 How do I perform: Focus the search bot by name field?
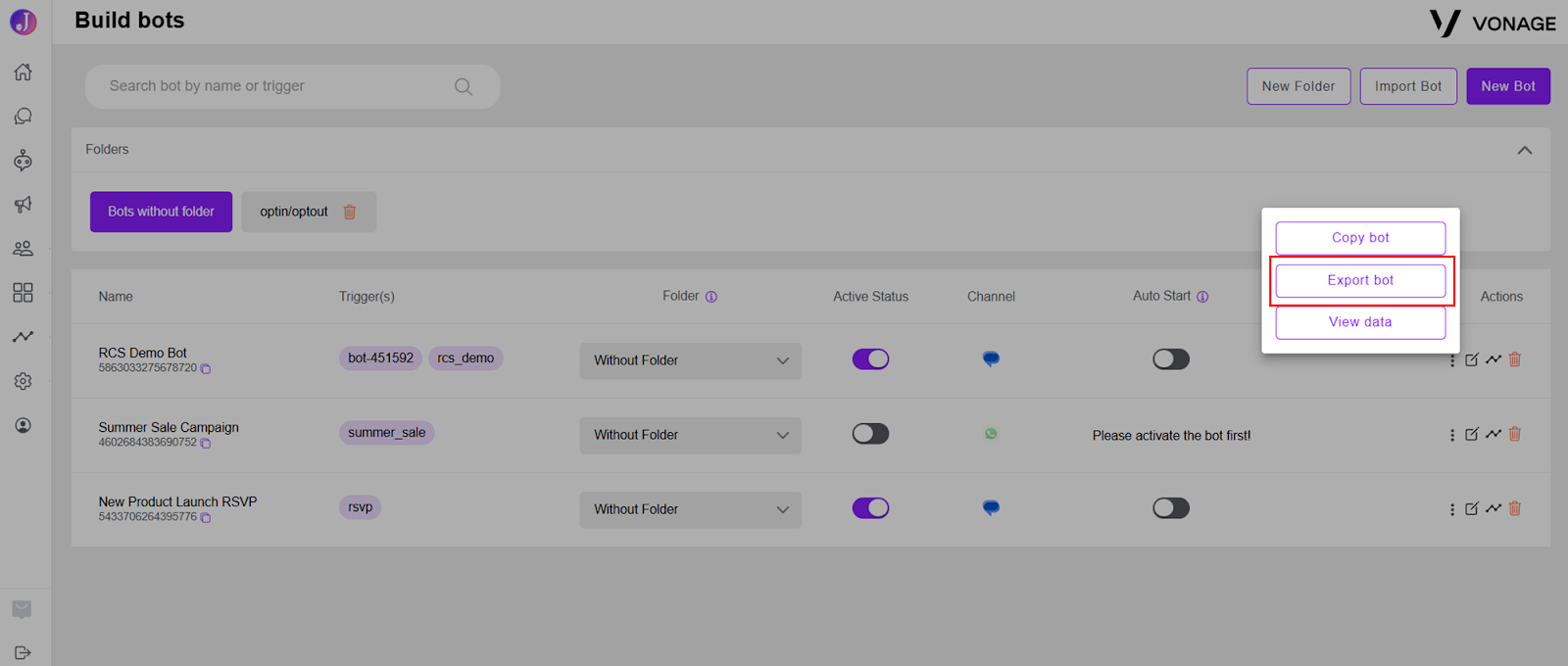(x=292, y=86)
